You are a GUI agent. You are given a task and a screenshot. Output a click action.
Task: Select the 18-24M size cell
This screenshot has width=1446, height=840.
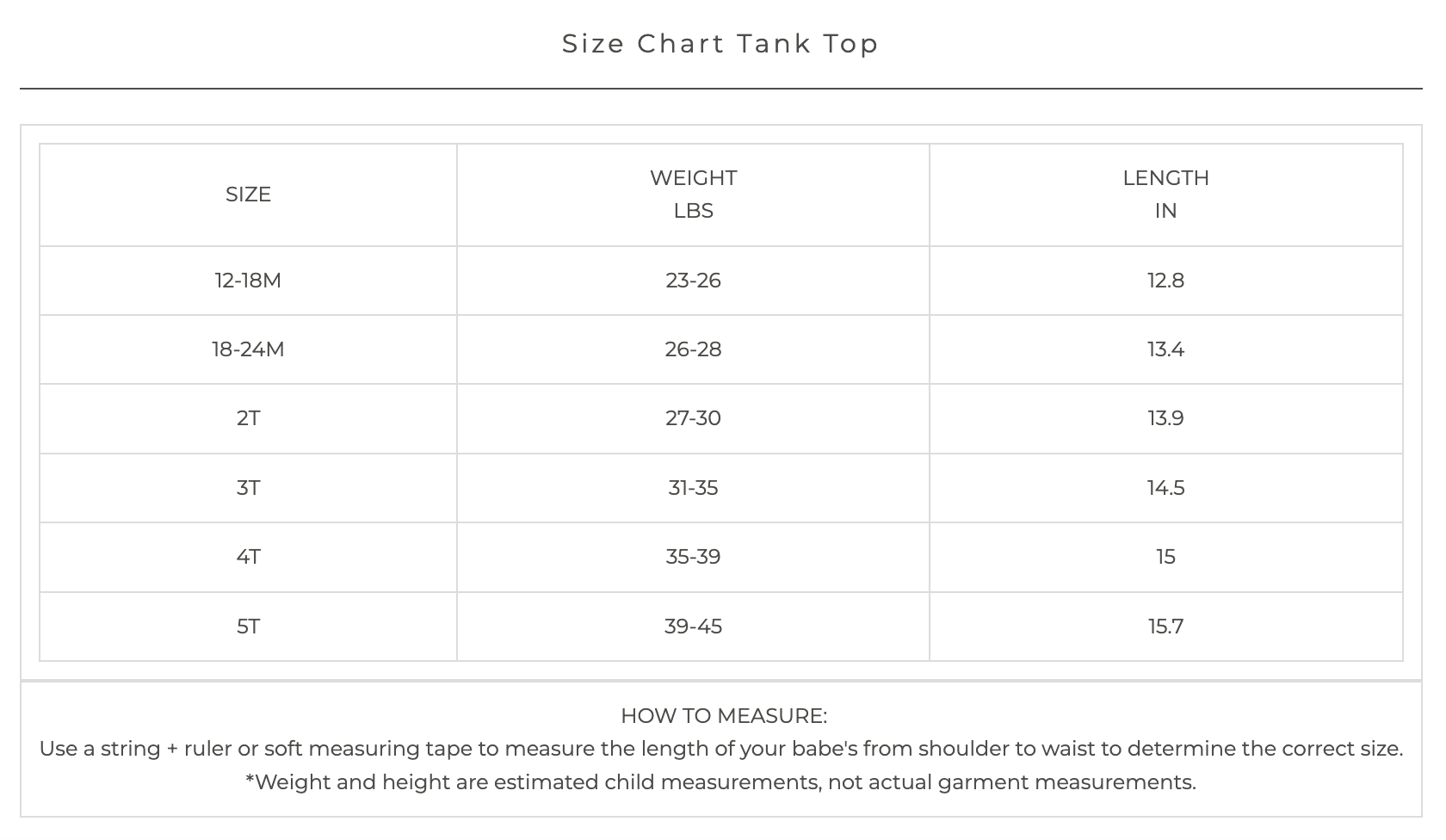click(248, 349)
